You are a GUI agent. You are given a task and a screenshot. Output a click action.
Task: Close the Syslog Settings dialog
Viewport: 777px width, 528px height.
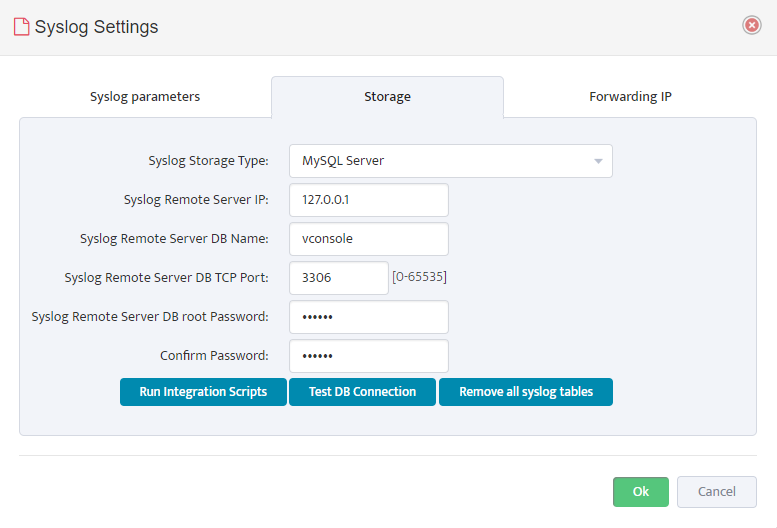pyautogui.click(x=751, y=25)
